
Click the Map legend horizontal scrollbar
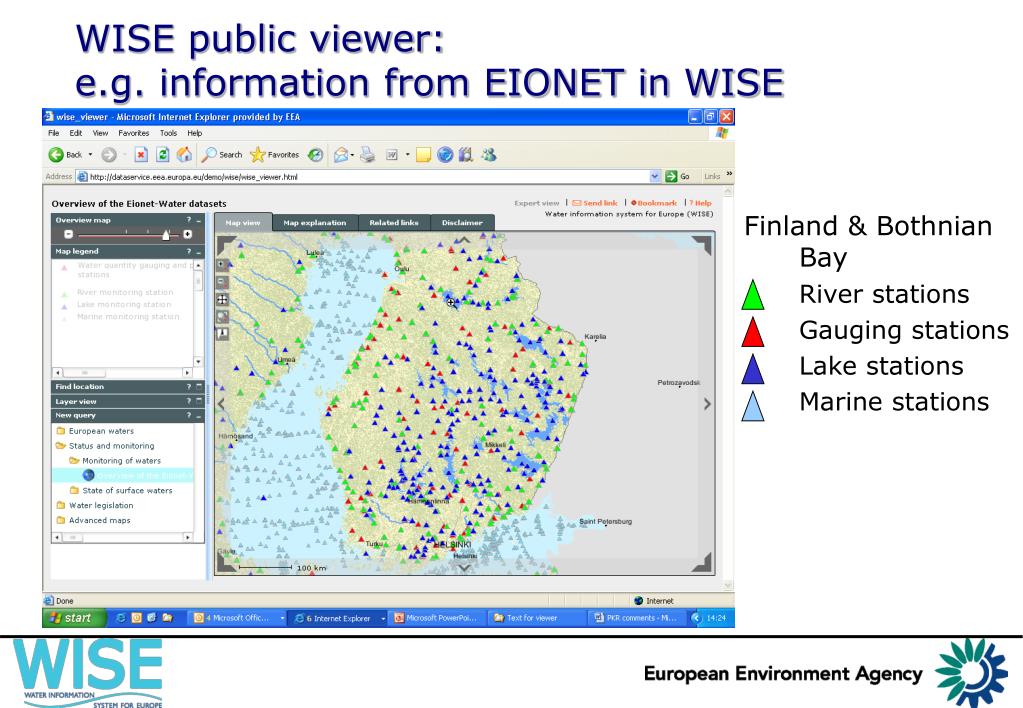tap(122, 373)
